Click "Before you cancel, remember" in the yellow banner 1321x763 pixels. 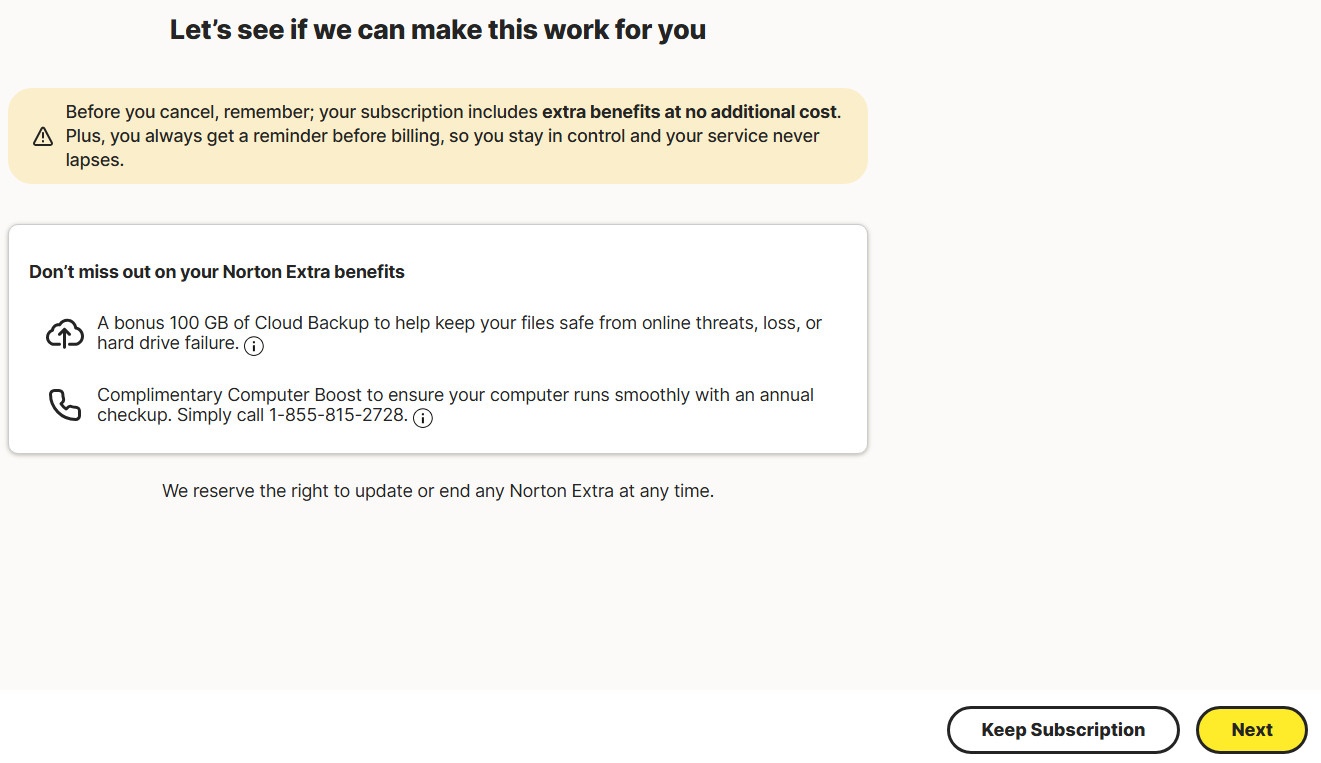(188, 112)
